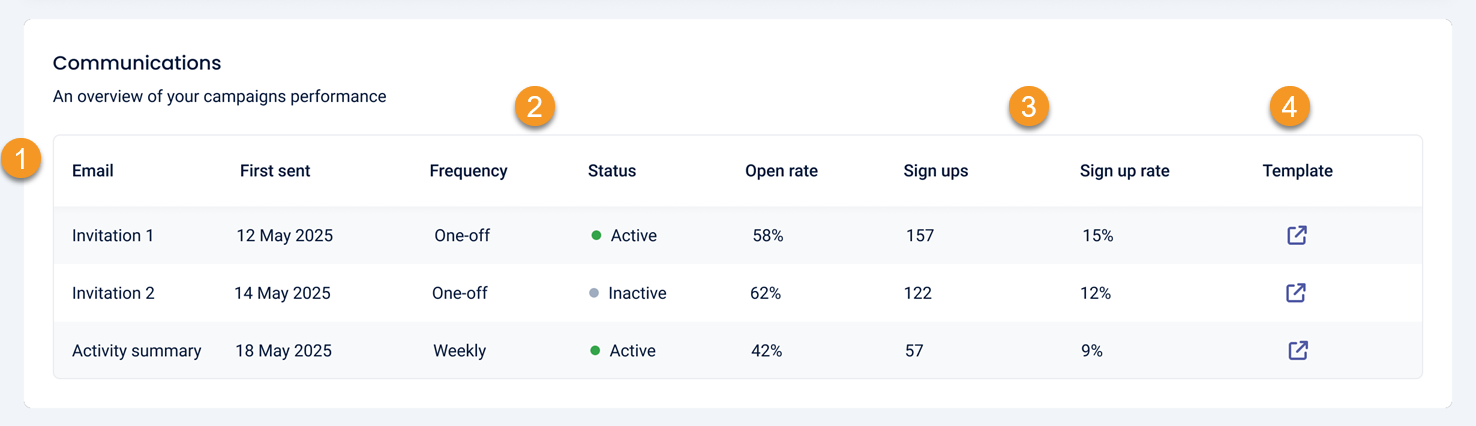Screen dimensions: 1476x426
Task: Select the Invitation 2 email name
Action: (113, 293)
